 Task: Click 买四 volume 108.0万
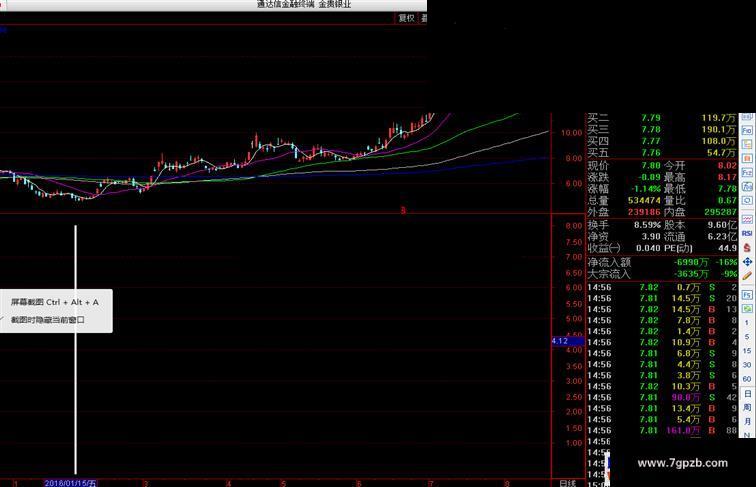point(719,141)
